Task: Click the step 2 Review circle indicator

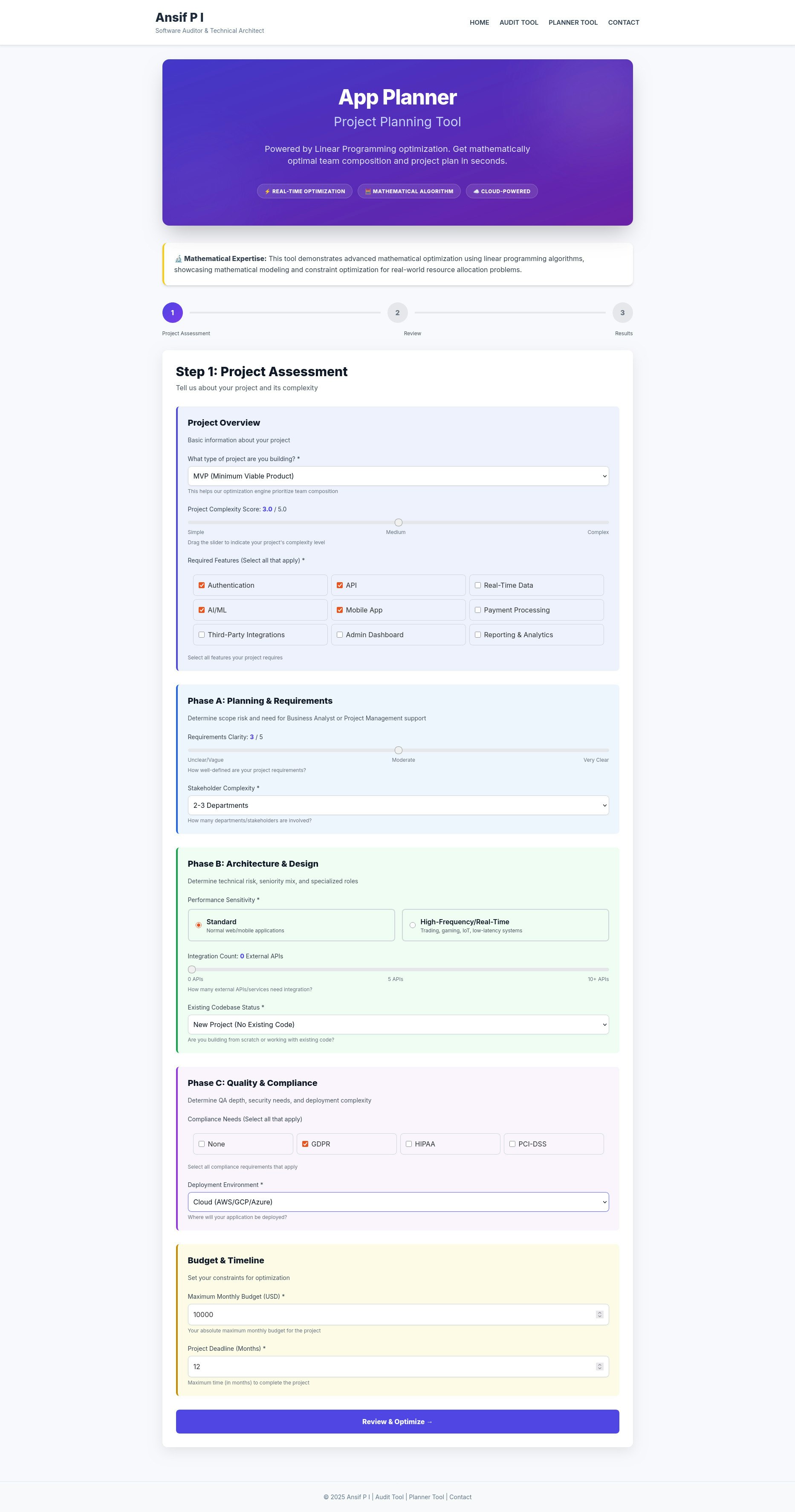Action: point(398,312)
